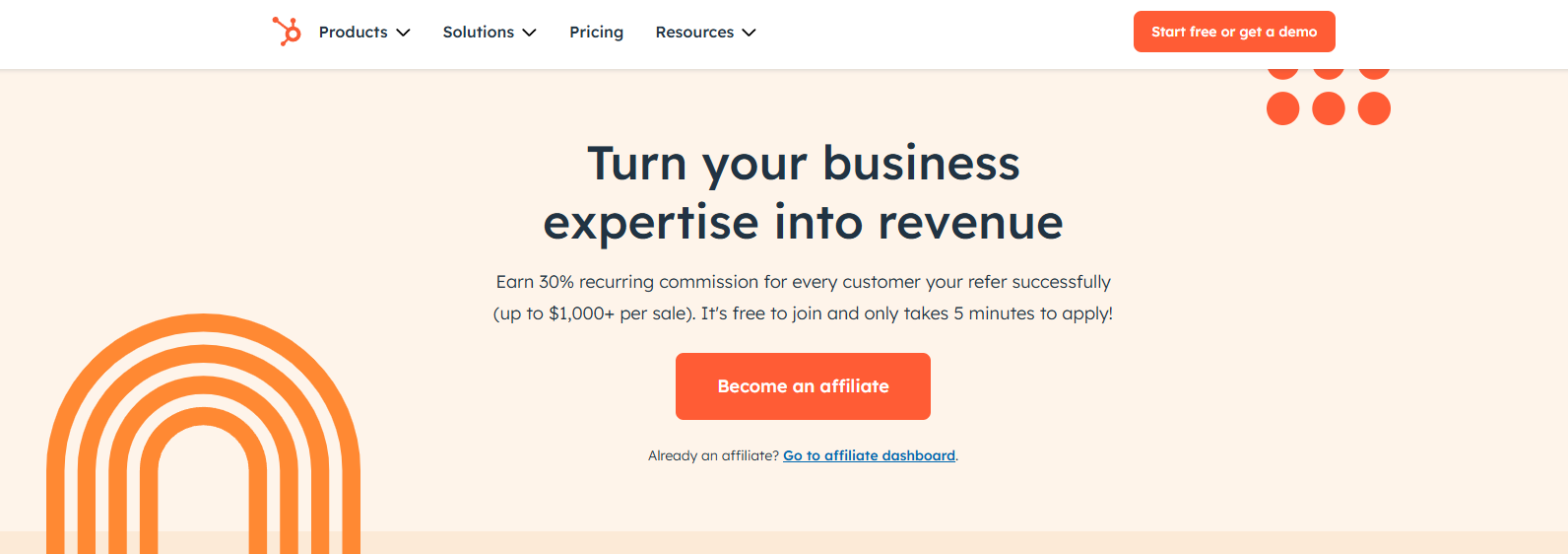
Task: Expand the Solutions dropdown chevron
Action: click(x=529, y=33)
